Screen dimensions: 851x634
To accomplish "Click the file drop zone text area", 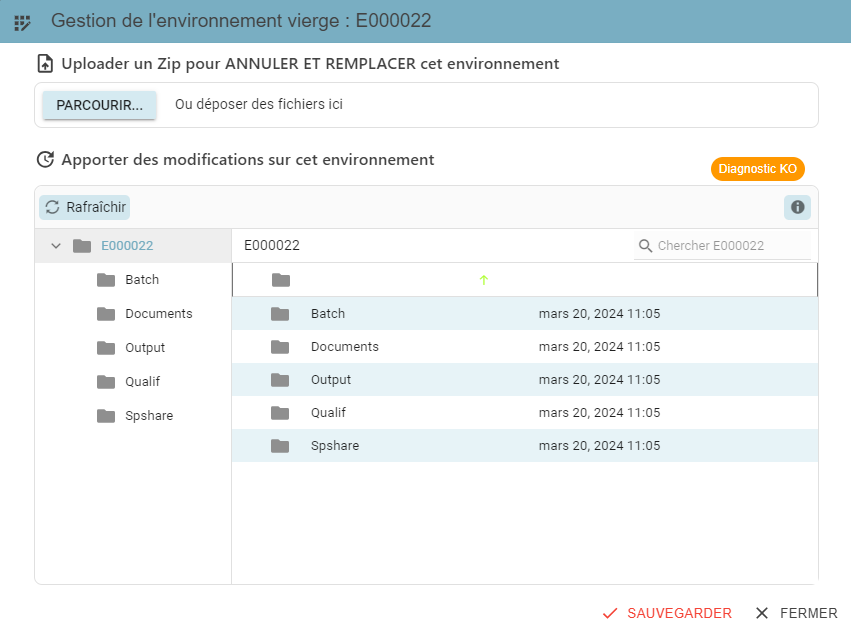I will 259,104.
